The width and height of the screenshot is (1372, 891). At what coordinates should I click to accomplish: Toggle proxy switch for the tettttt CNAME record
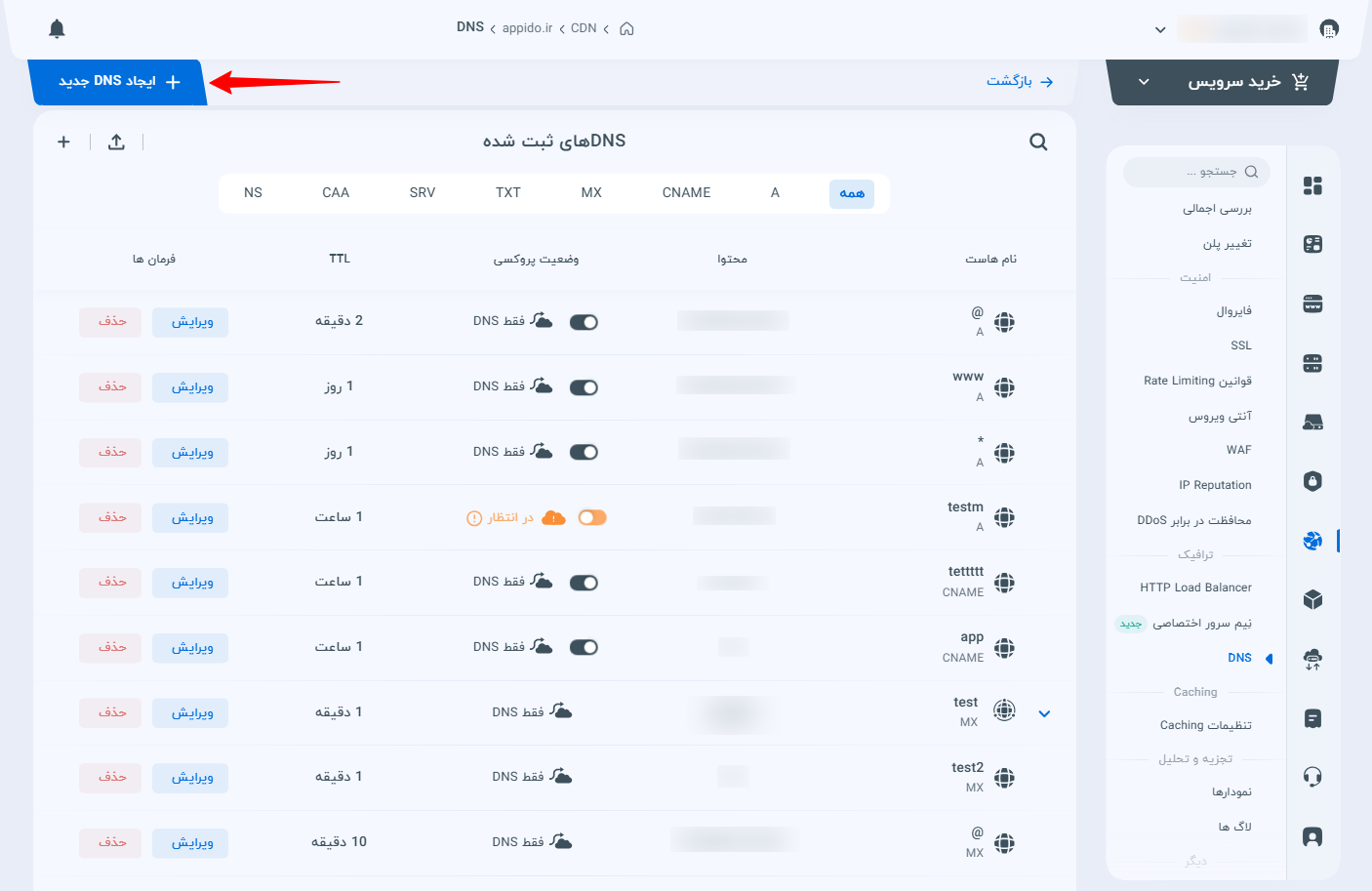point(584,583)
